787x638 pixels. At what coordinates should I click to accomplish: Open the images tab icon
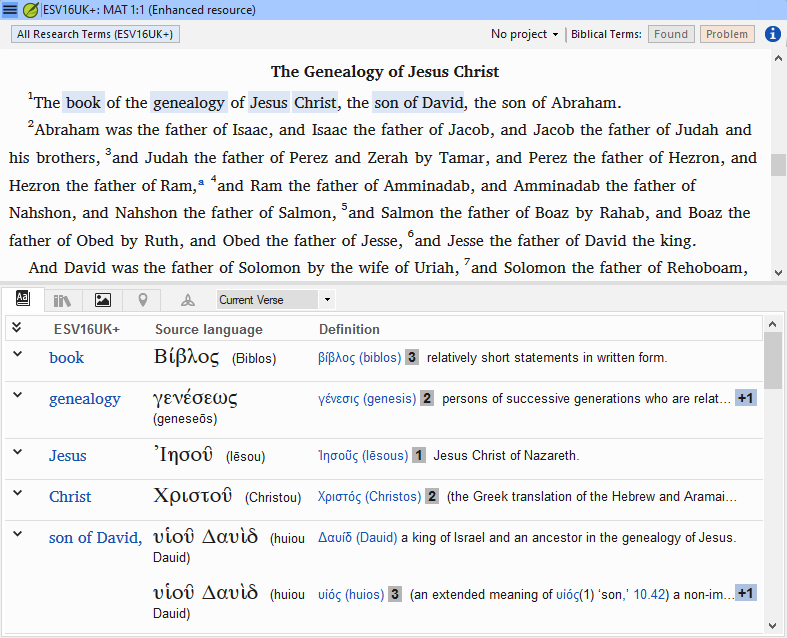pyautogui.click(x=103, y=300)
